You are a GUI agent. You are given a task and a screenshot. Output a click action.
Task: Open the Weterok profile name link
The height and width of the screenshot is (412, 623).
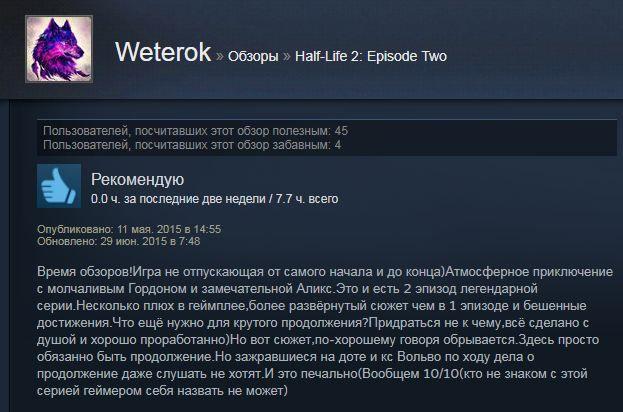click(x=163, y=52)
